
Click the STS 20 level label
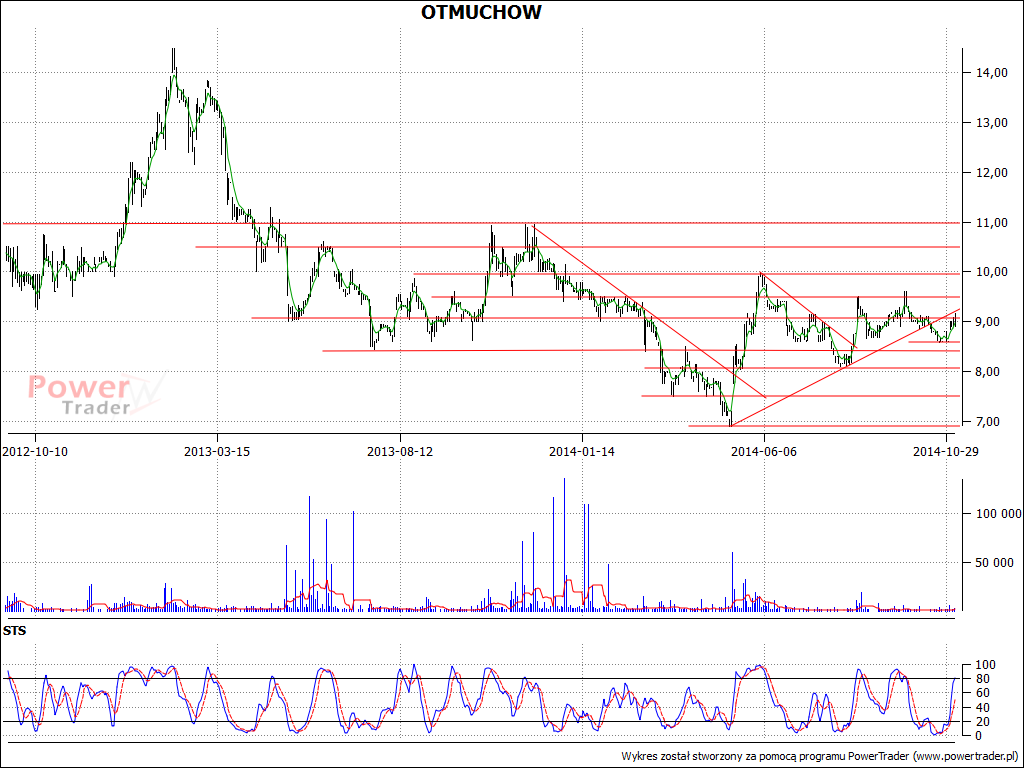click(981, 722)
